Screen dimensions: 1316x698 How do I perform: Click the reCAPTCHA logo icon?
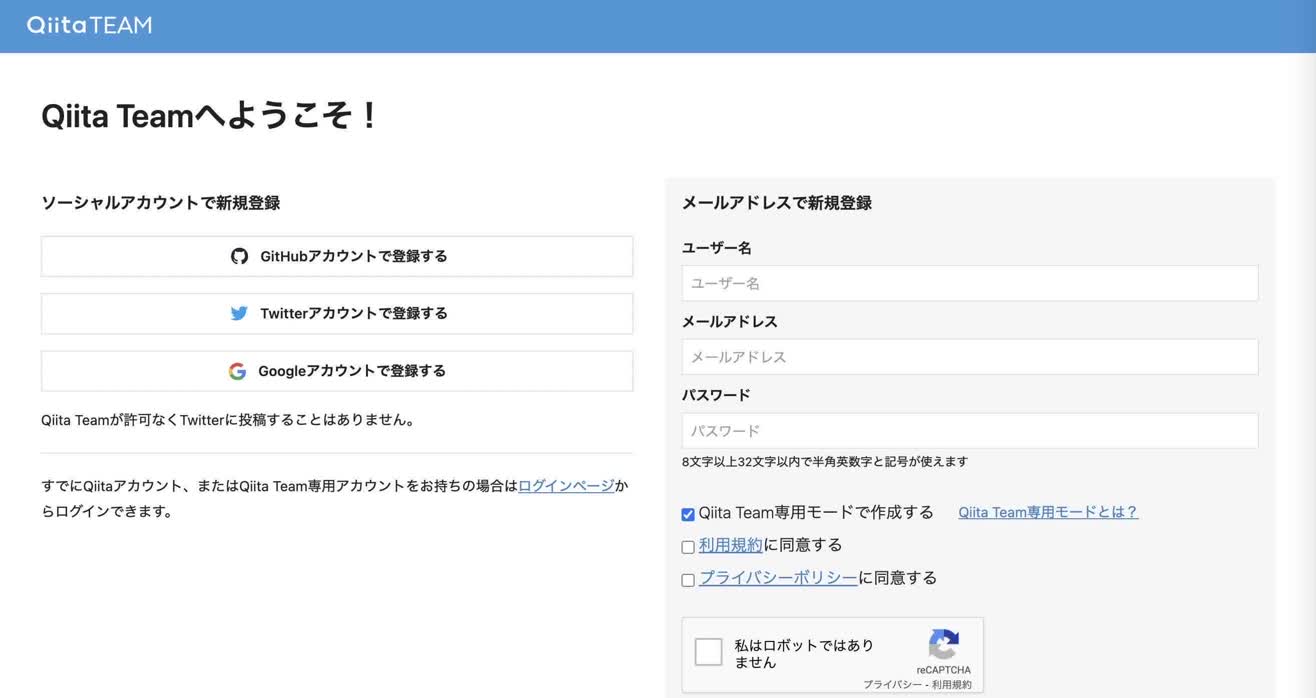[x=943, y=645]
